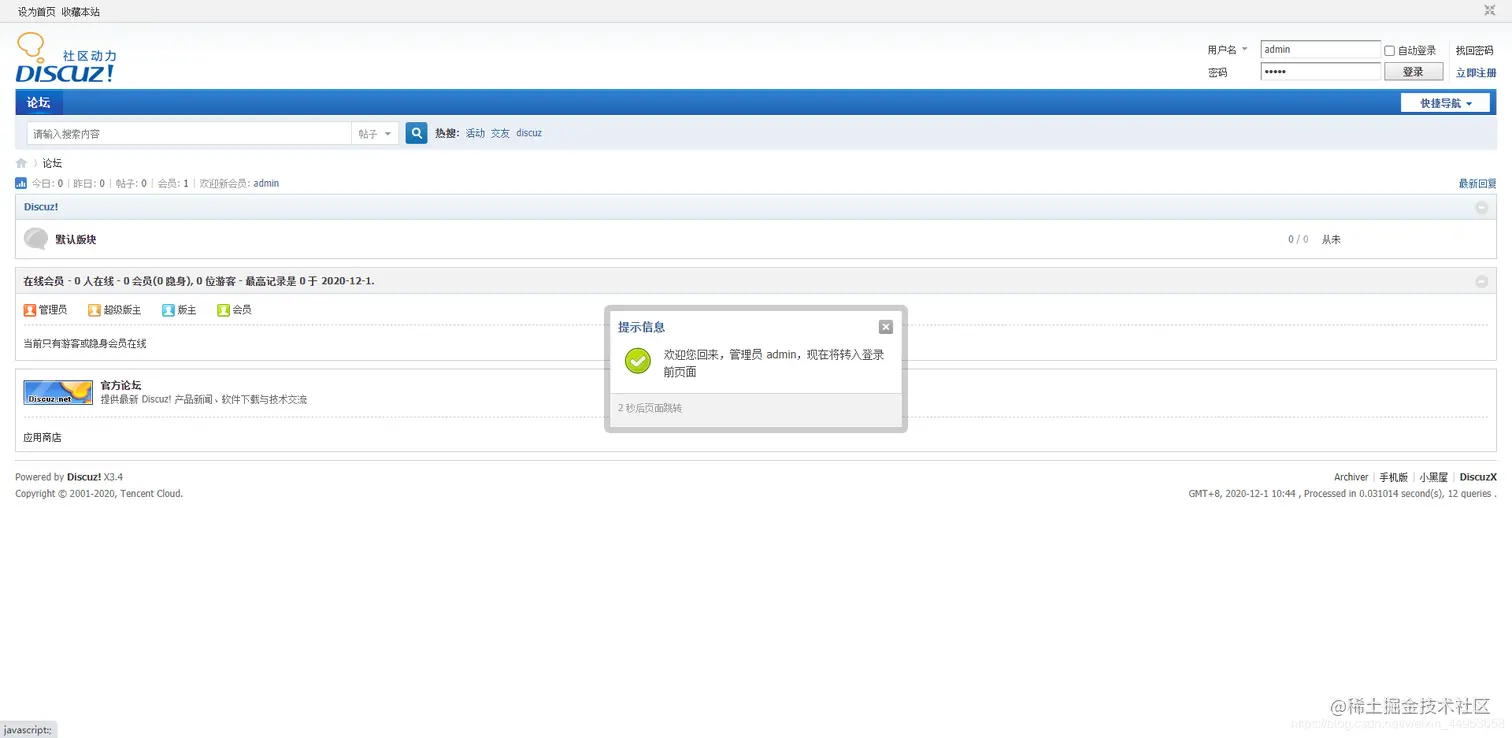Click the username input field
Screen dimensions: 1512x738
1320,49
